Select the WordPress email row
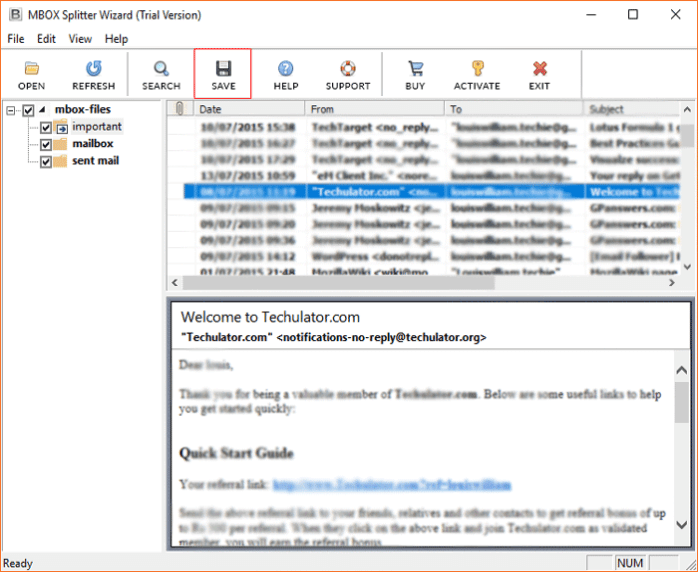Viewport: 698px width, 572px height. pyautogui.click(x=424, y=257)
